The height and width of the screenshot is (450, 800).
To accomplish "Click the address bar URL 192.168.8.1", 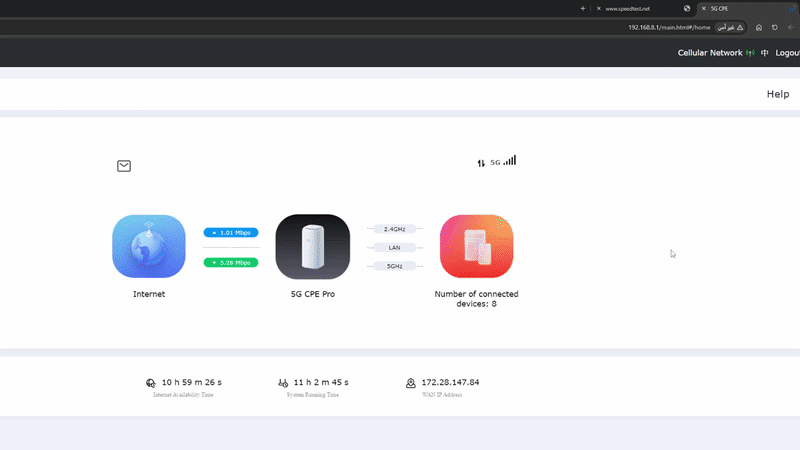I will tap(669, 28).
